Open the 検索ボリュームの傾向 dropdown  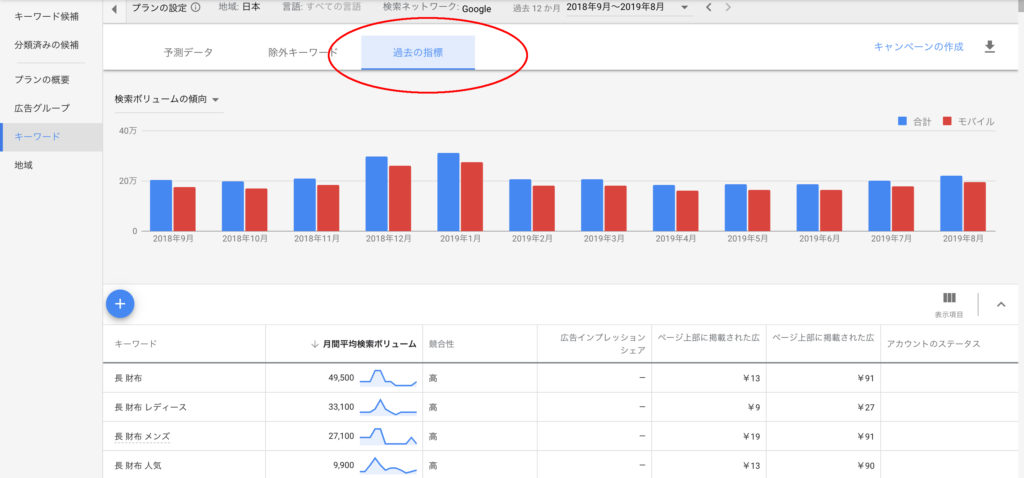[x=167, y=100]
